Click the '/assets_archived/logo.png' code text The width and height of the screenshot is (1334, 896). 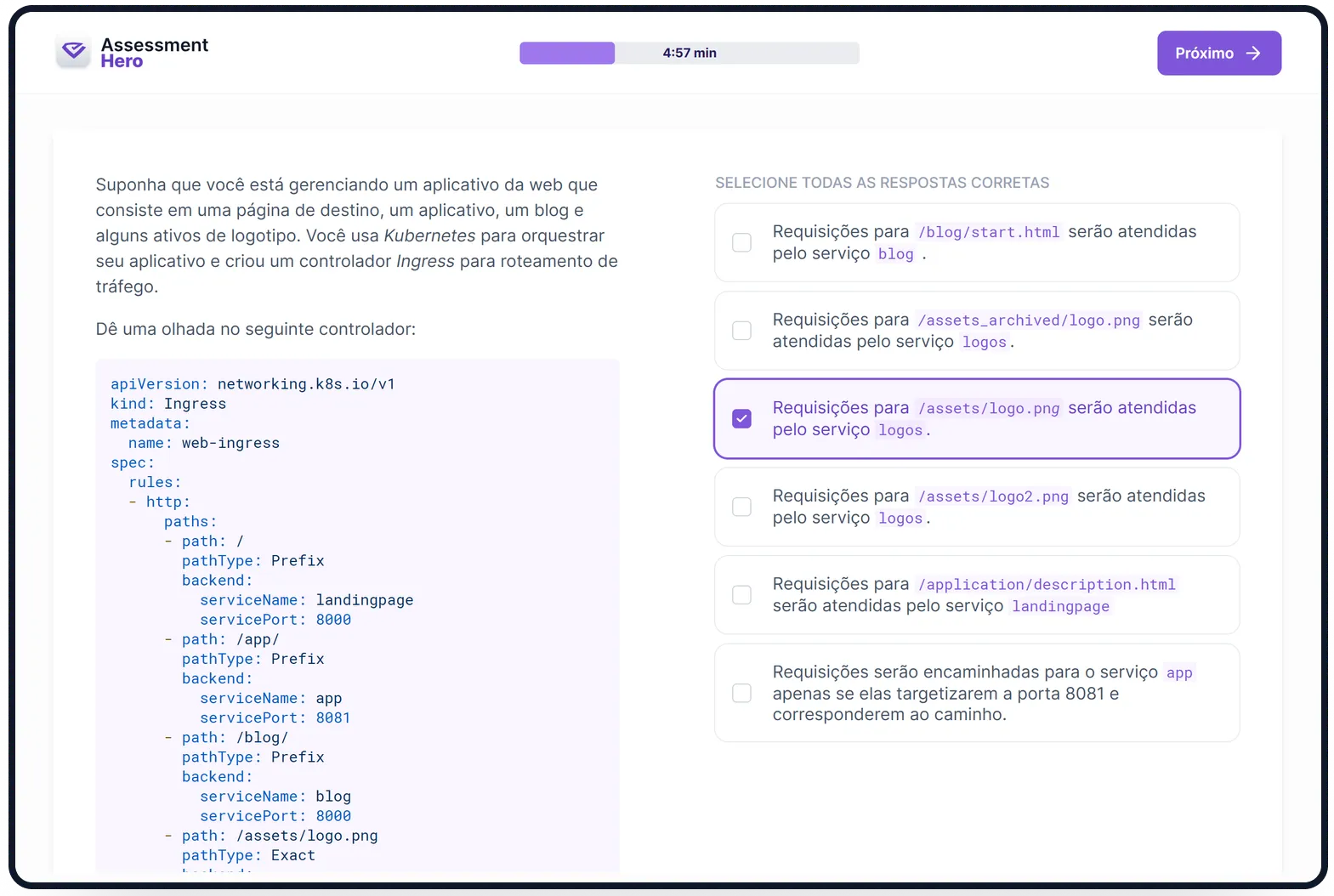pyautogui.click(x=1029, y=320)
